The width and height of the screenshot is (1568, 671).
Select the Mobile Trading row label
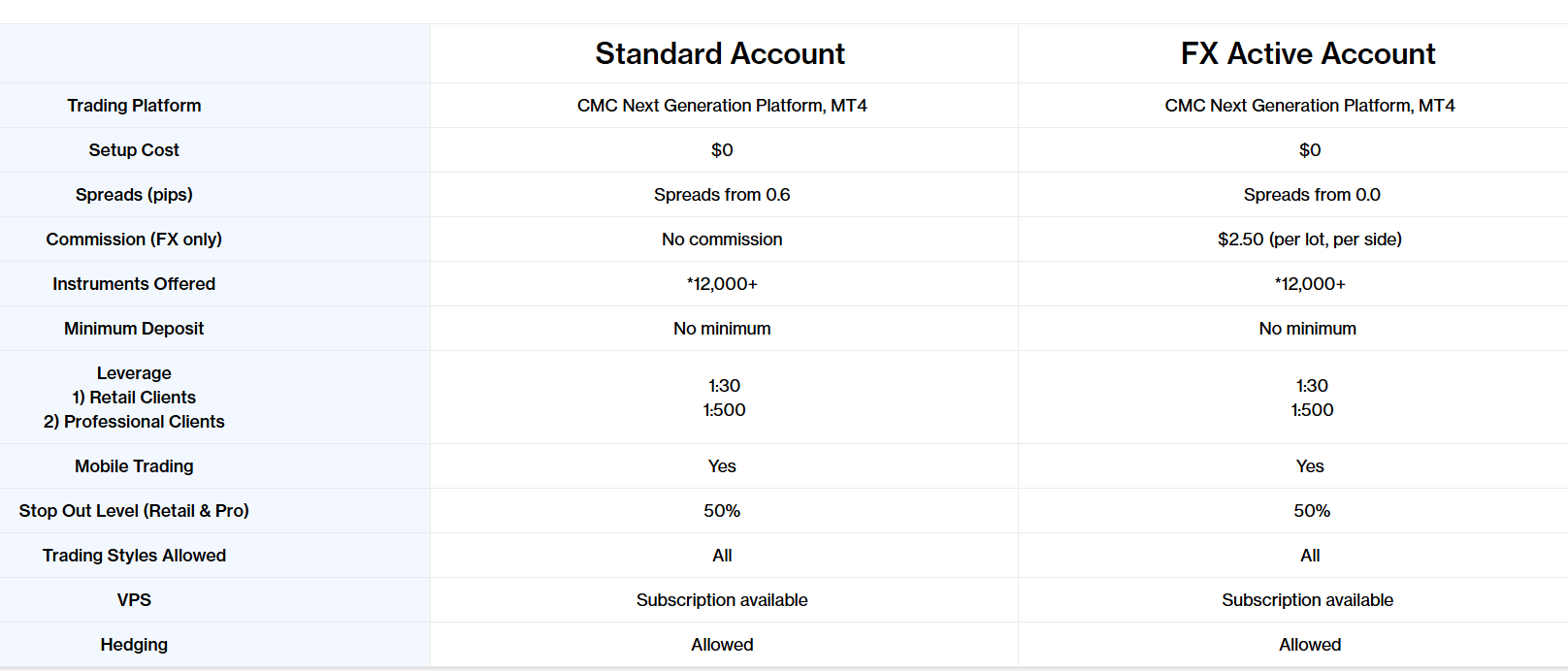click(x=134, y=466)
